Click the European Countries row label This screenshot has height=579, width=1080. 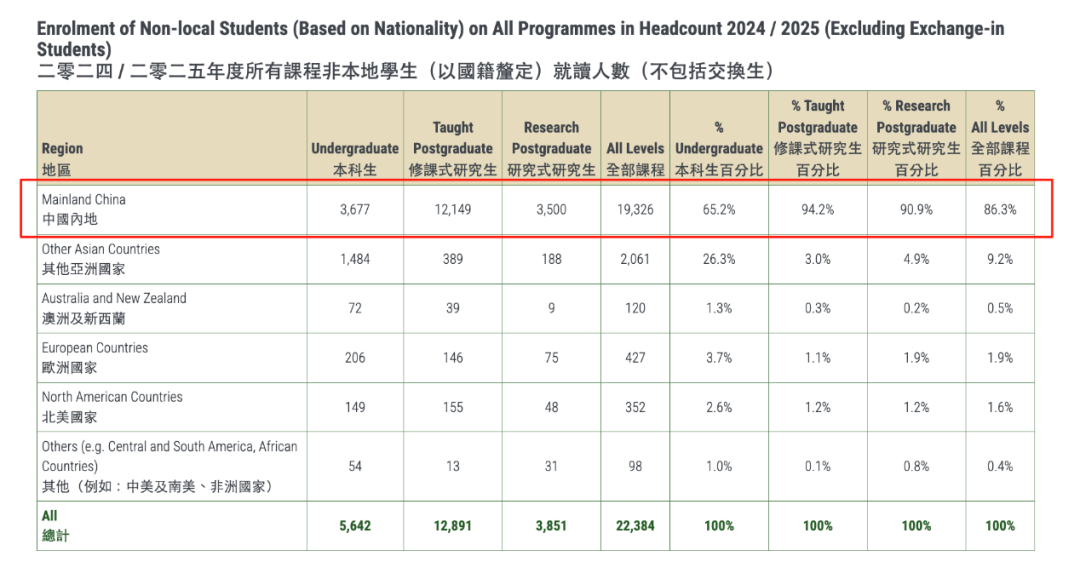pos(94,357)
